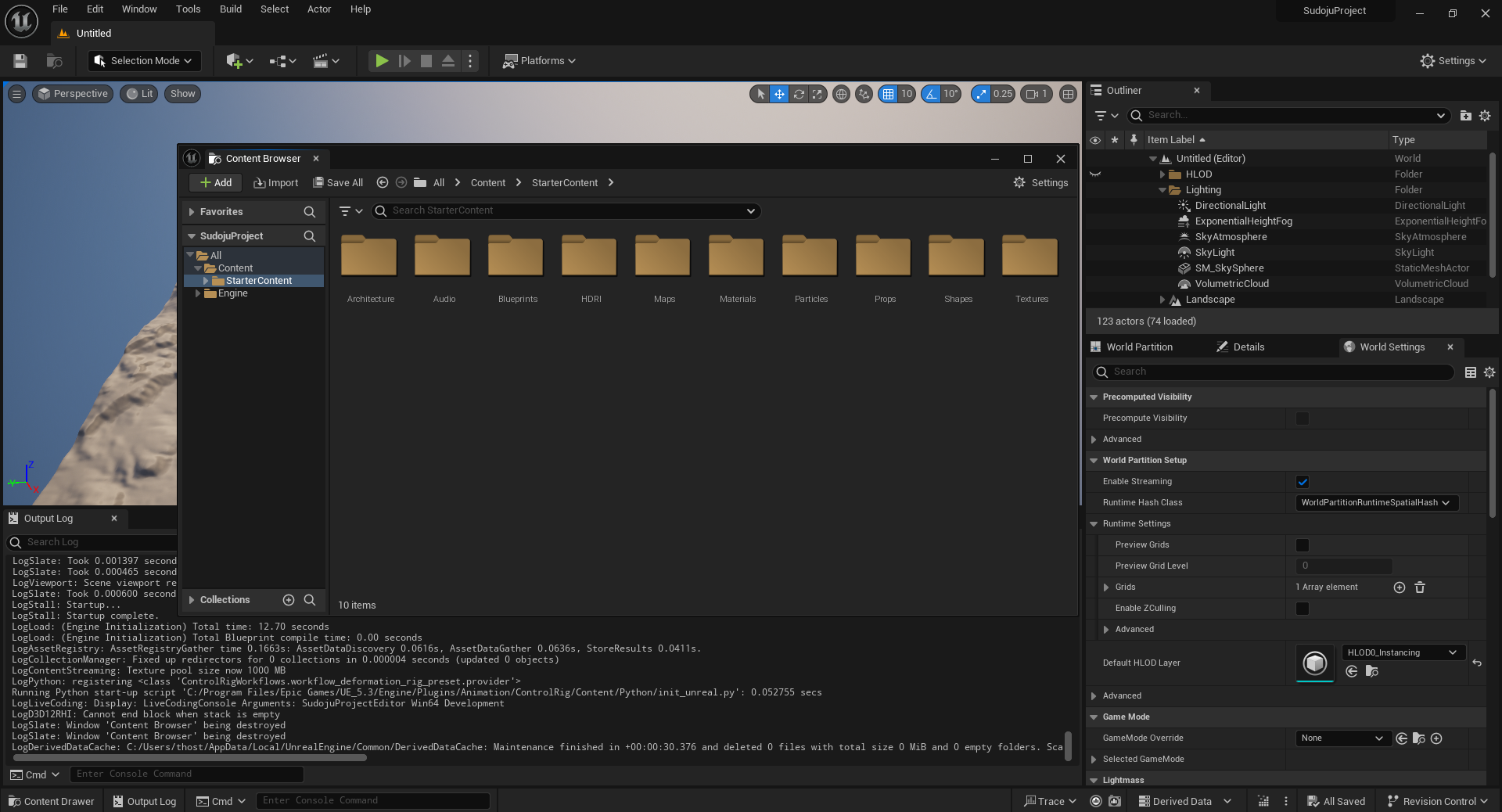Open Runtime Hash Class dropdown
The height and width of the screenshot is (812, 1502).
tap(1377, 503)
